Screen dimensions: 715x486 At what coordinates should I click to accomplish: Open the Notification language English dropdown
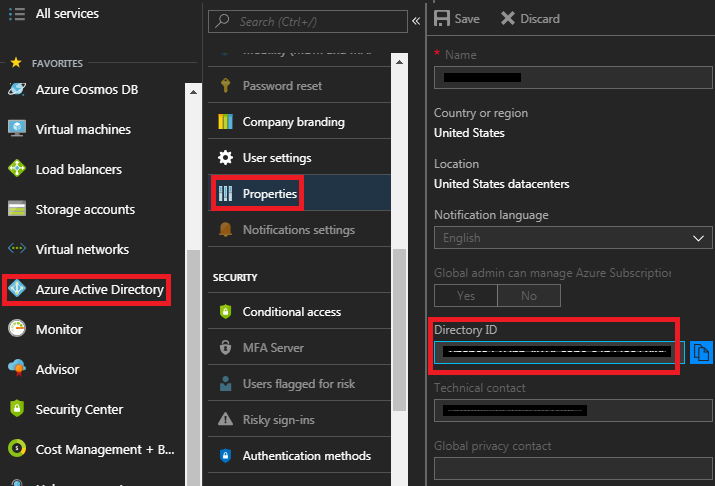[573, 238]
